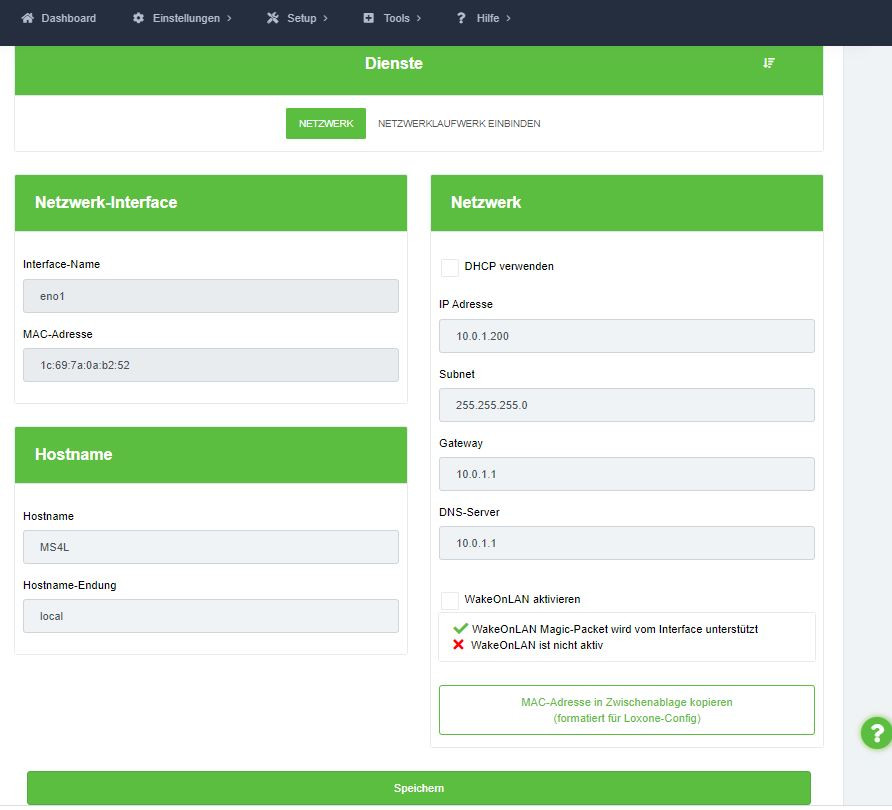Viewport: 892px width, 810px height.
Task: Click the DNS-Server input field
Action: pyautogui.click(x=626, y=543)
